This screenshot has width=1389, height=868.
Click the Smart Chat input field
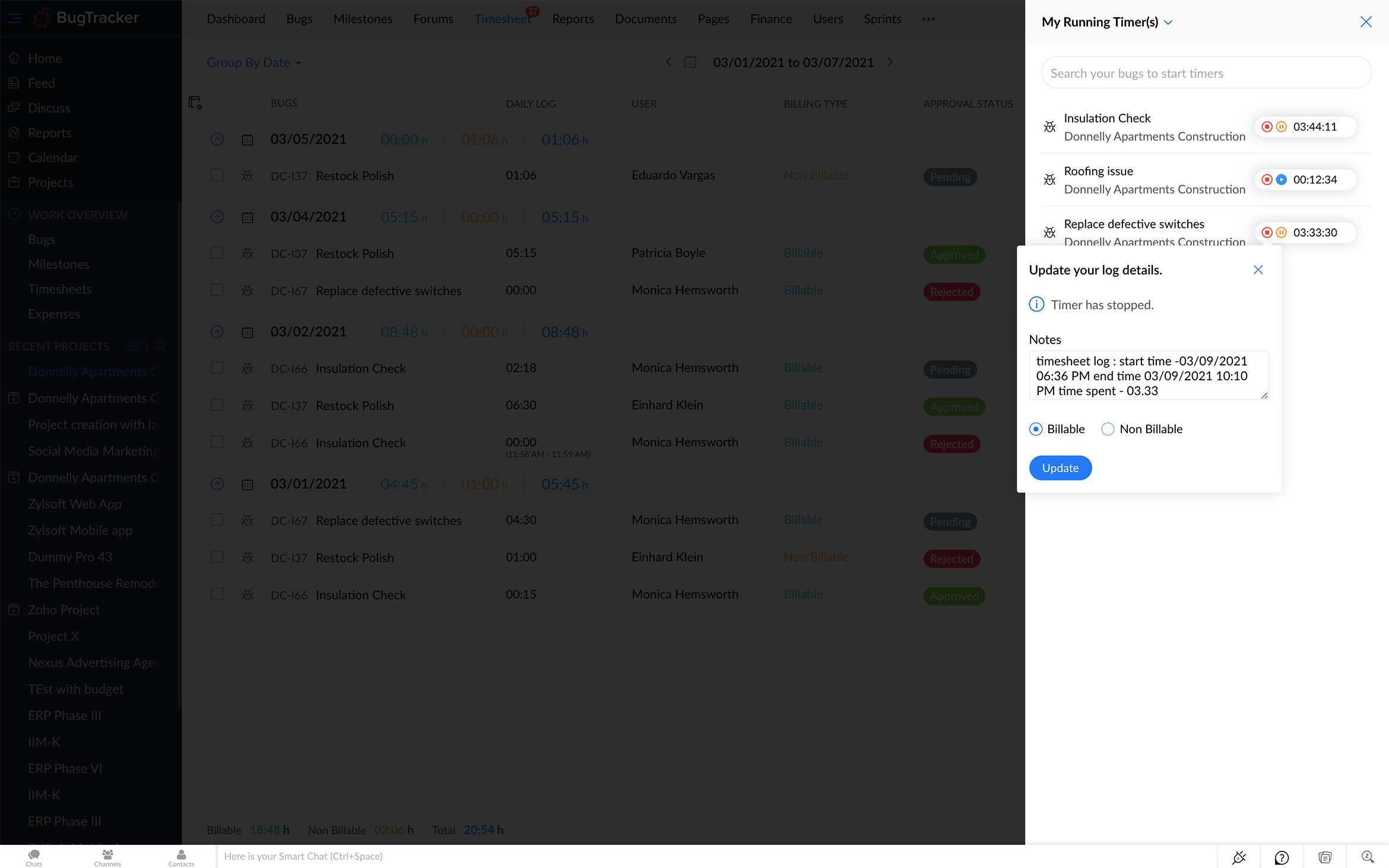(x=715, y=856)
